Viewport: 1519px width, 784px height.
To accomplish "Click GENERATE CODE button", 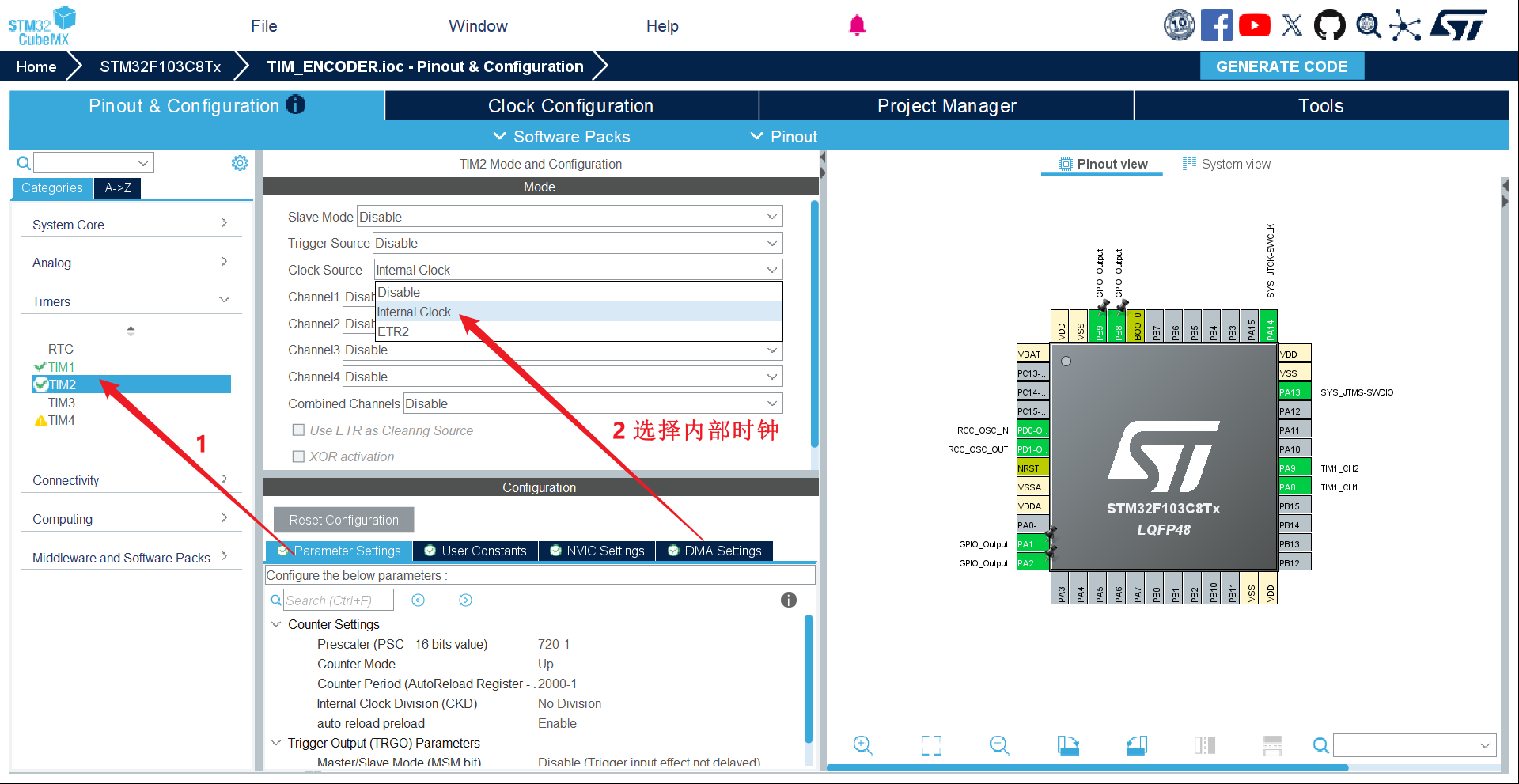I will click(1282, 66).
